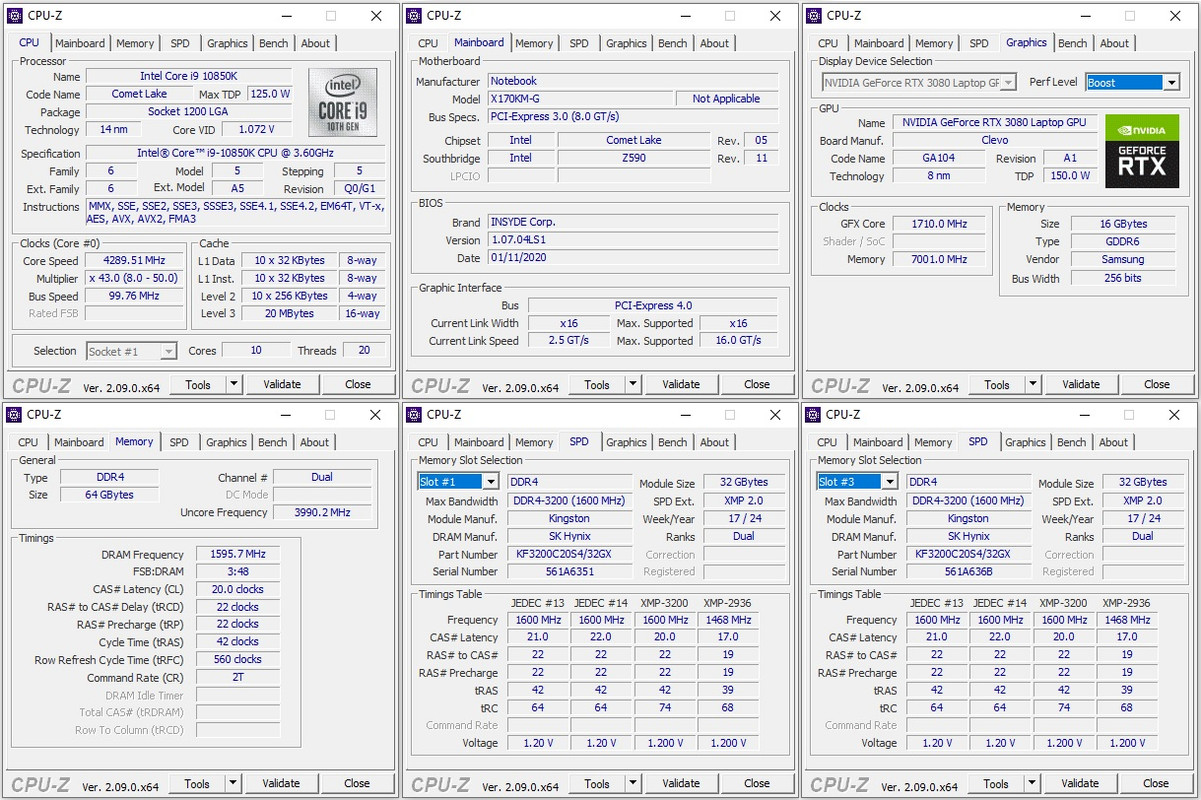Click the NVIDIA GeForce RTX logo
The width and height of the screenshot is (1201, 800).
click(1141, 151)
